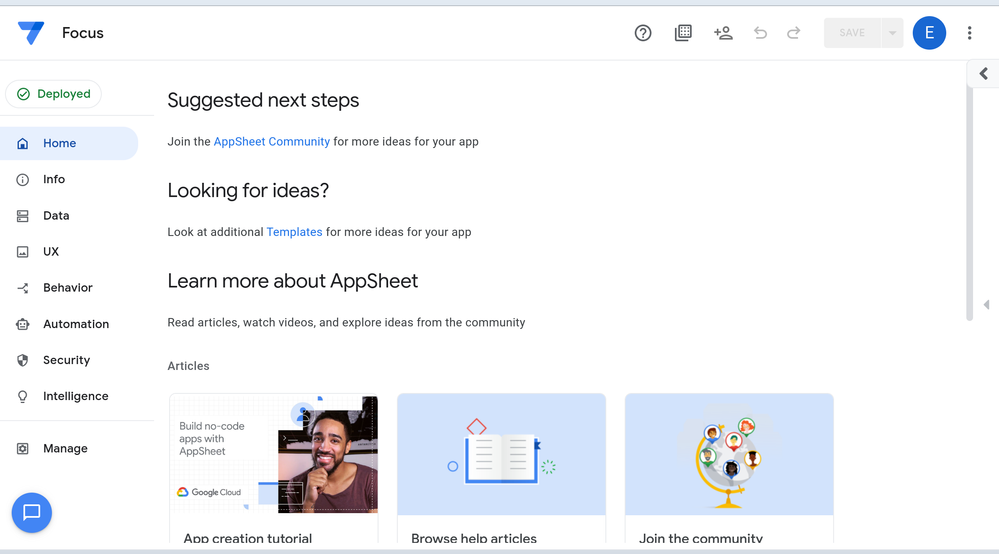This screenshot has height=554, width=999.
Task: Click the Data database icon
Action: (x=23, y=216)
